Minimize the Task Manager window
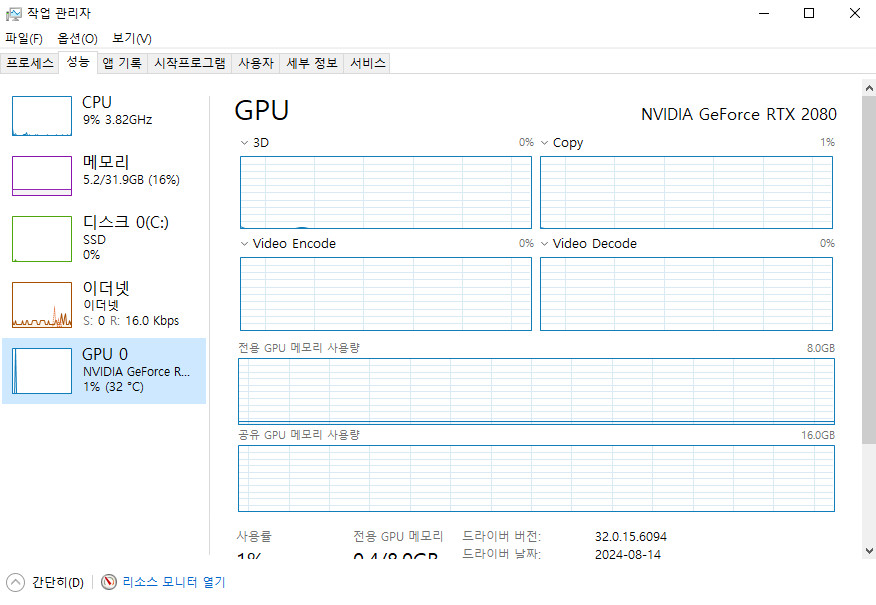The height and width of the screenshot is (605, 876). pos(764,13)
